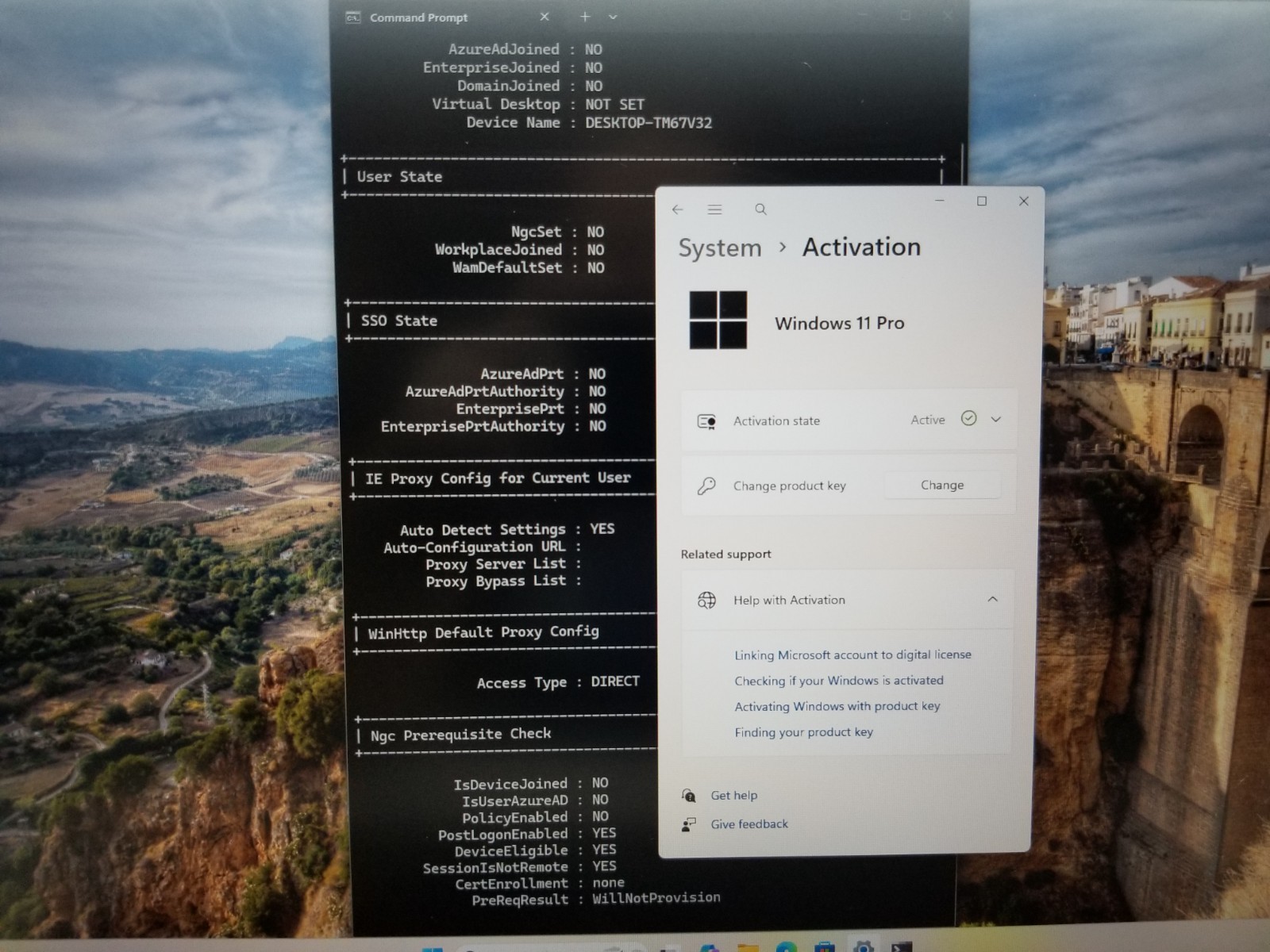Screen dimensions: 1270x952
Task: Collapse the Help with Activation section
Action: [992, 599]
